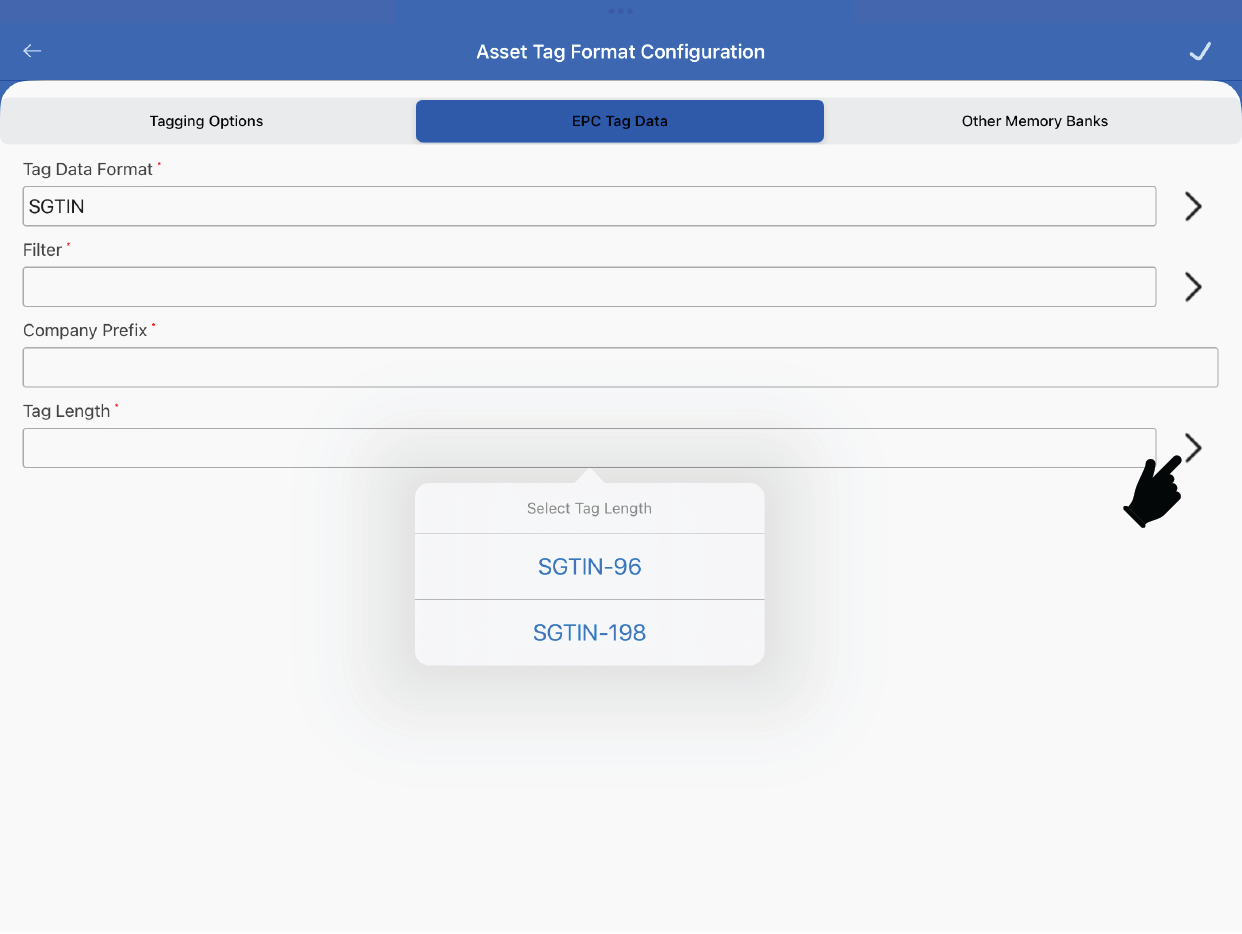
Task: Select the EPC Tag Data tab
Action: [620, 121]
